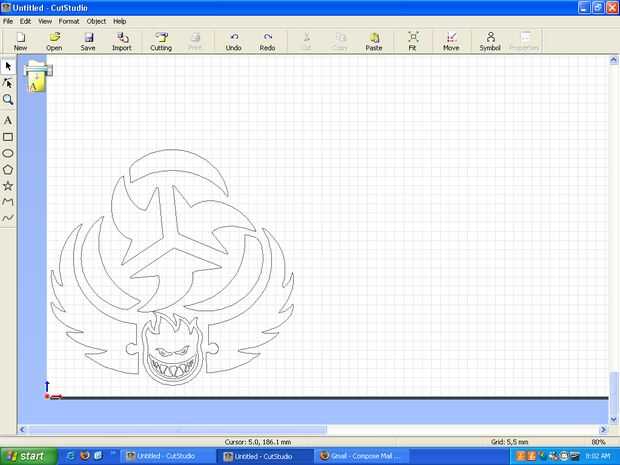Launch Firefox from quick launch bar
This screenshot has width=620, height=465.
(85, 456)
